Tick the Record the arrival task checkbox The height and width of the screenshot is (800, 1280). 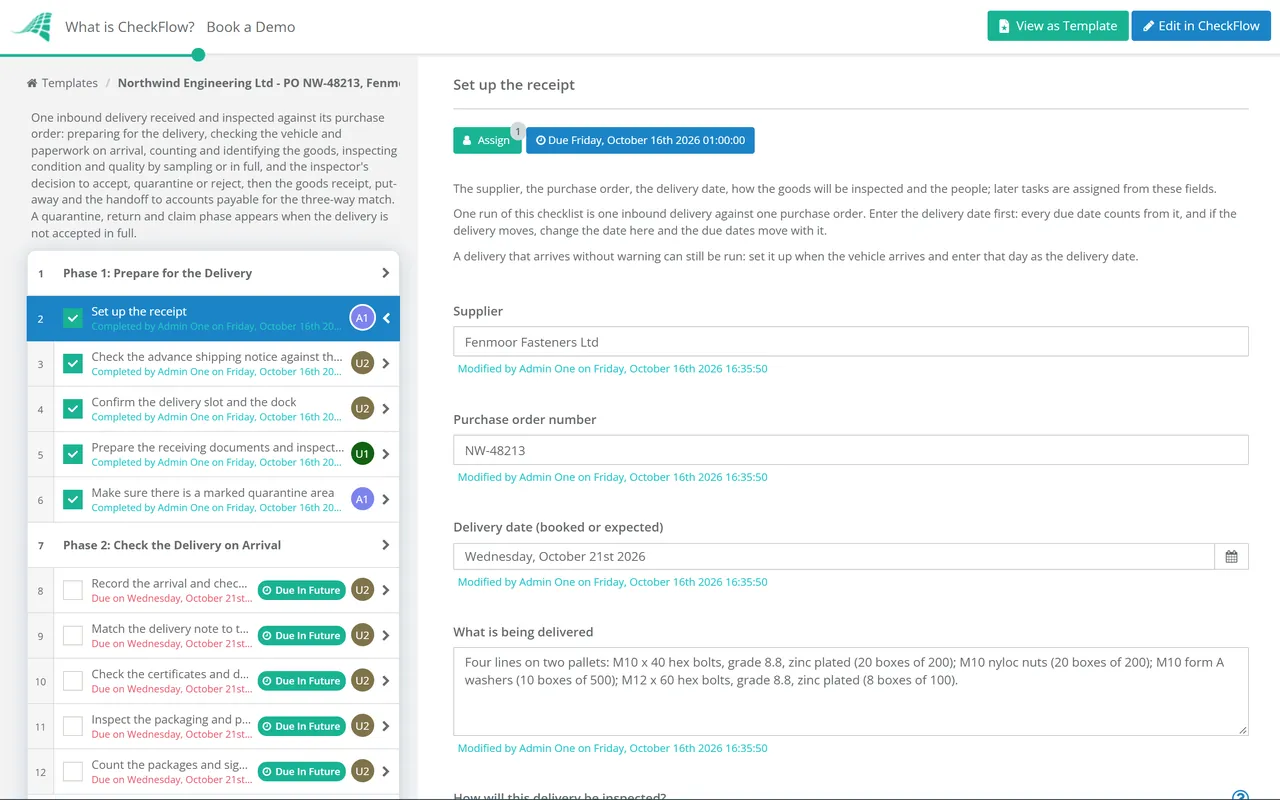click(x=73, y=590)
